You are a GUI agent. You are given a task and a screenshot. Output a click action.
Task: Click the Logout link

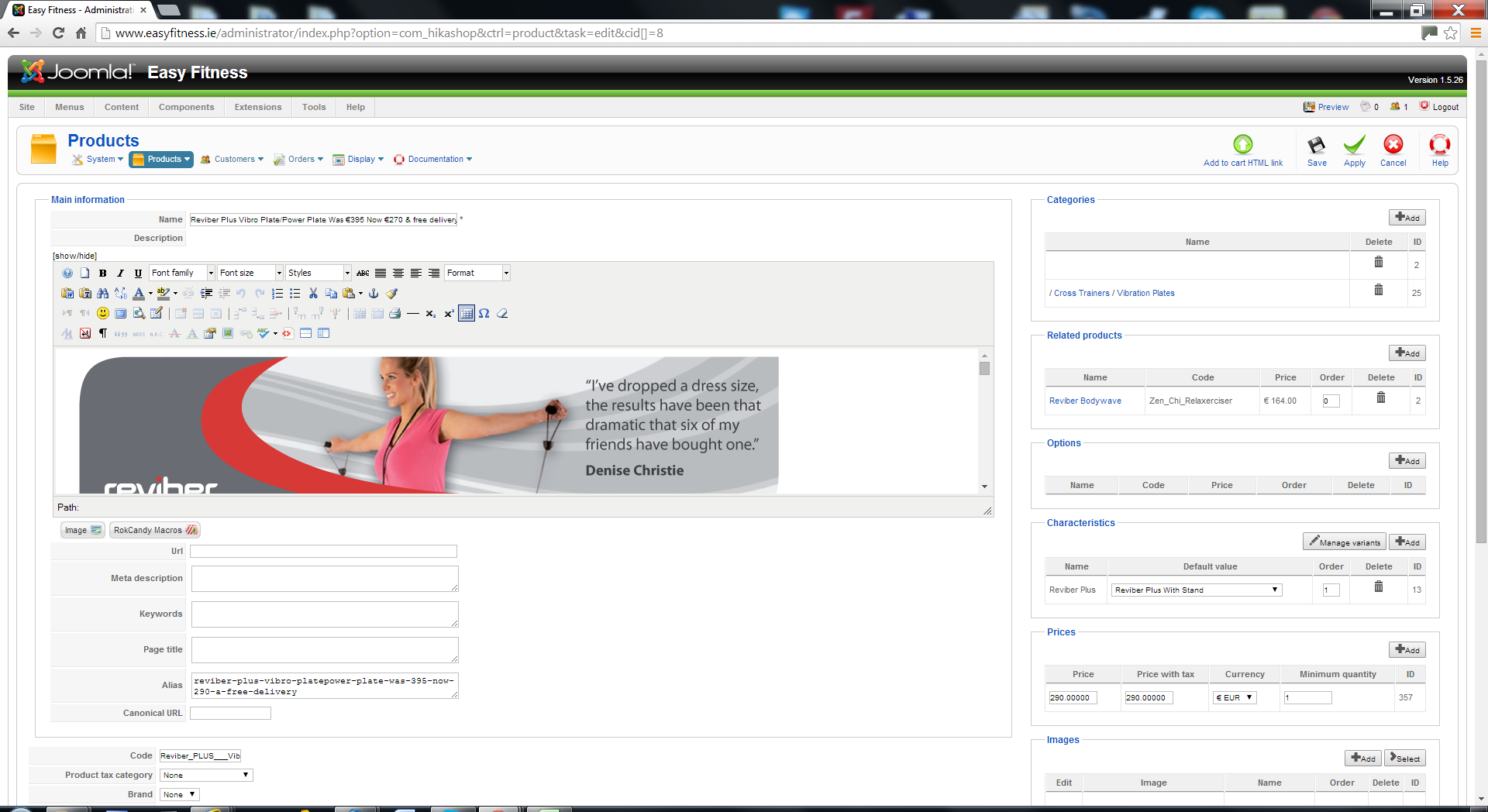(x=1439, y=107)
